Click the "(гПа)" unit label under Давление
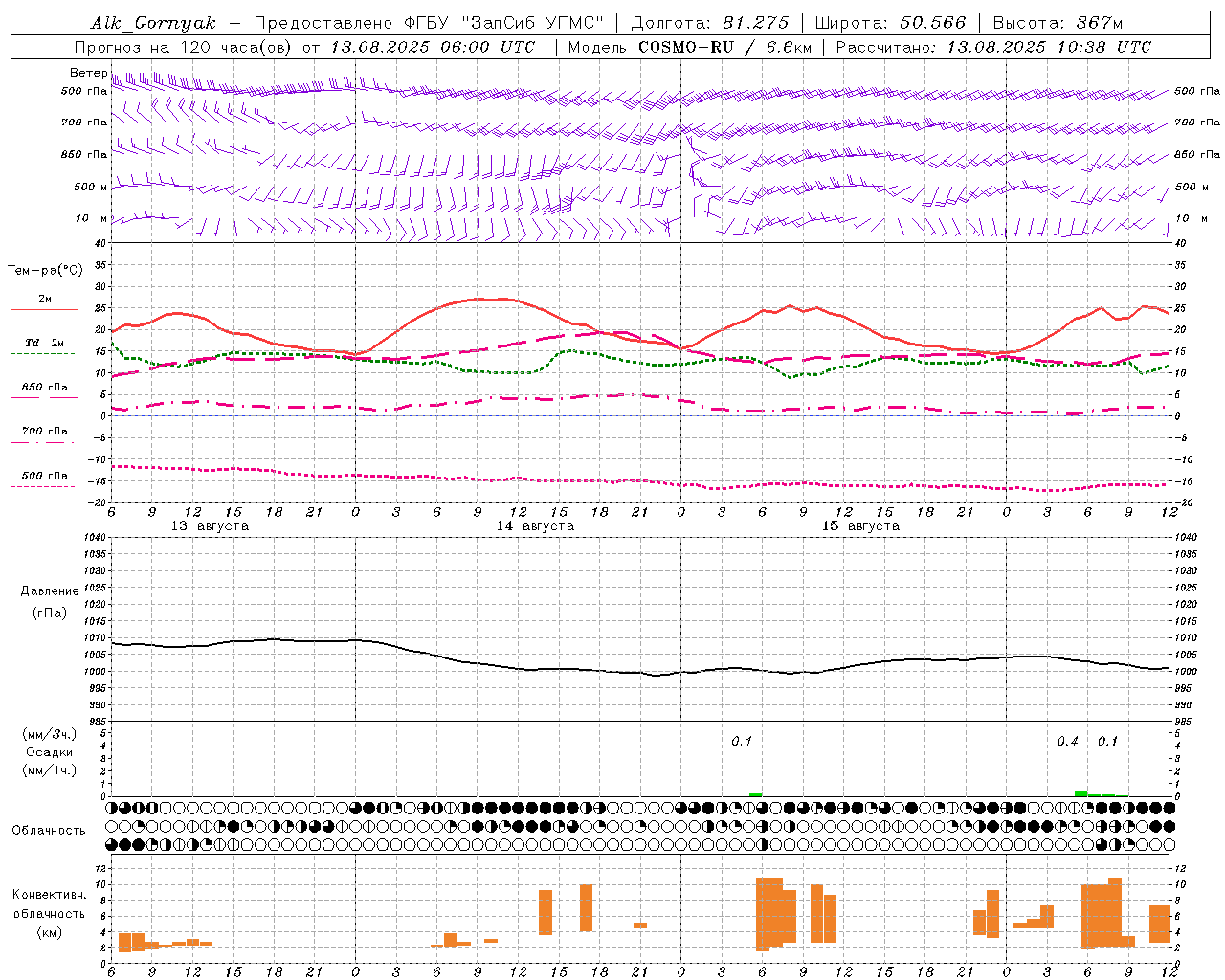The height and width of the screenshot is (980, 1225). coord(50,612)
